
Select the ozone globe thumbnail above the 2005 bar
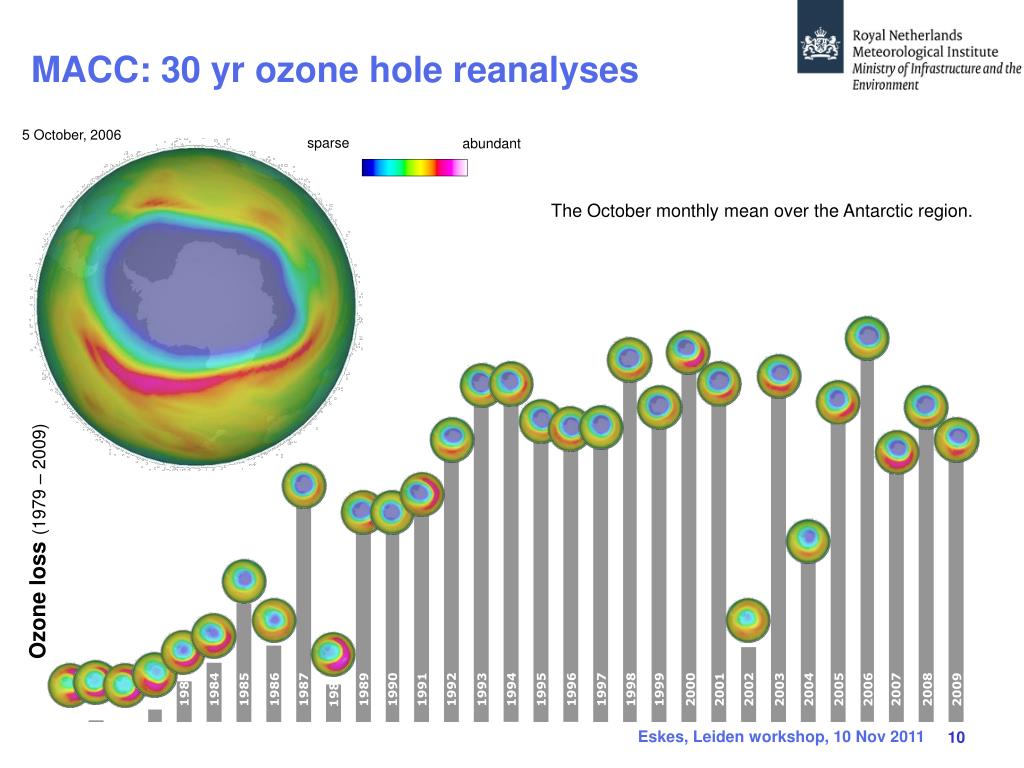(838, 402)
